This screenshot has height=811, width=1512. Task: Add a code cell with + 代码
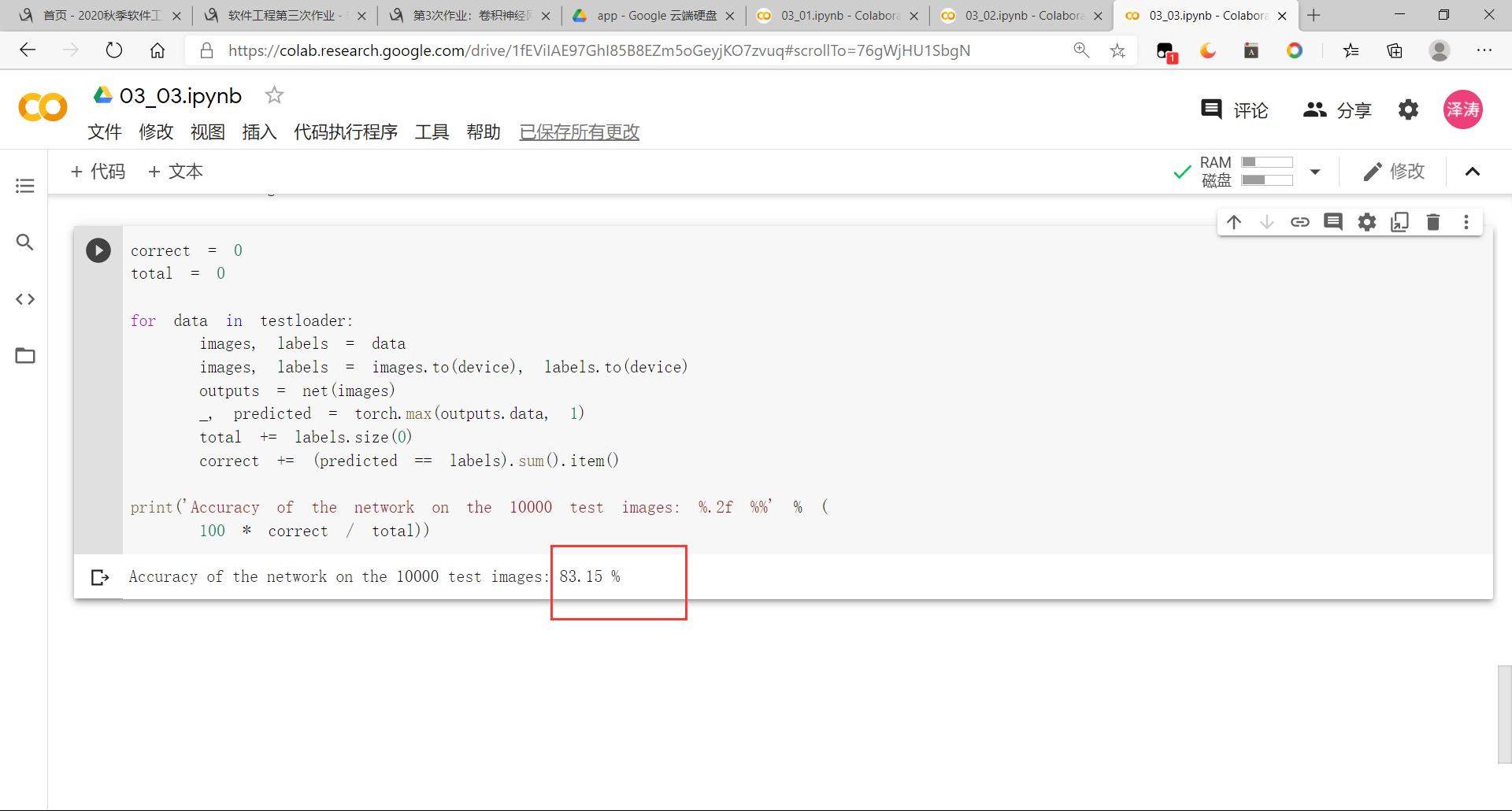pyautogui.click(x=98, y=172)
